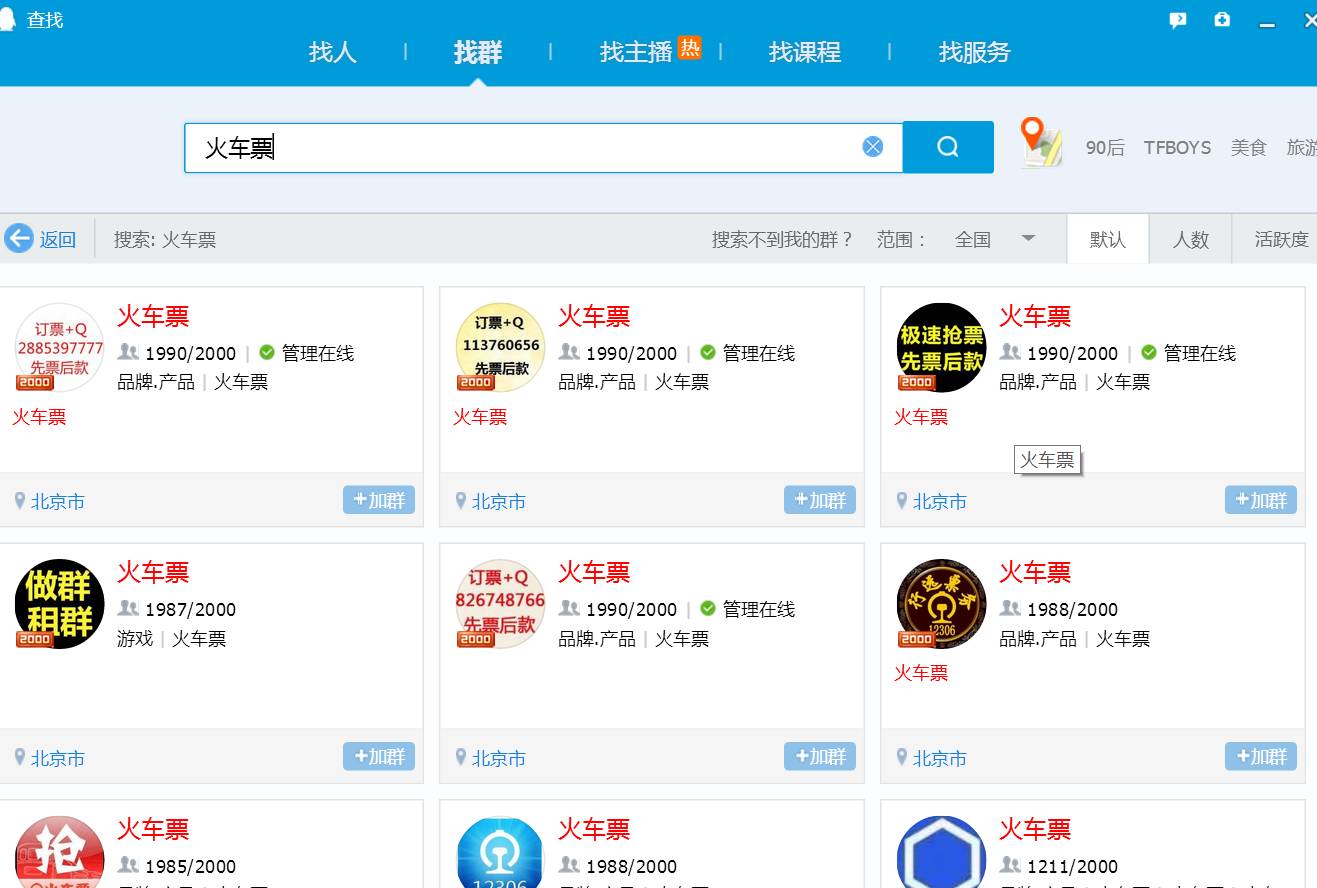Click 北京市 location in the 113760656 card
1317x888 pixels.
(499, 502)
